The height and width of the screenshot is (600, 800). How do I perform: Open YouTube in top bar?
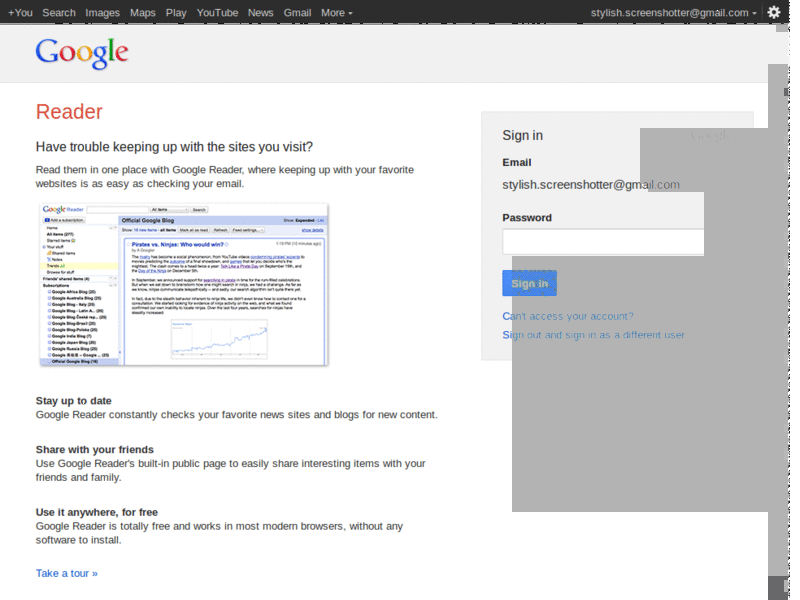pos(217,13)
